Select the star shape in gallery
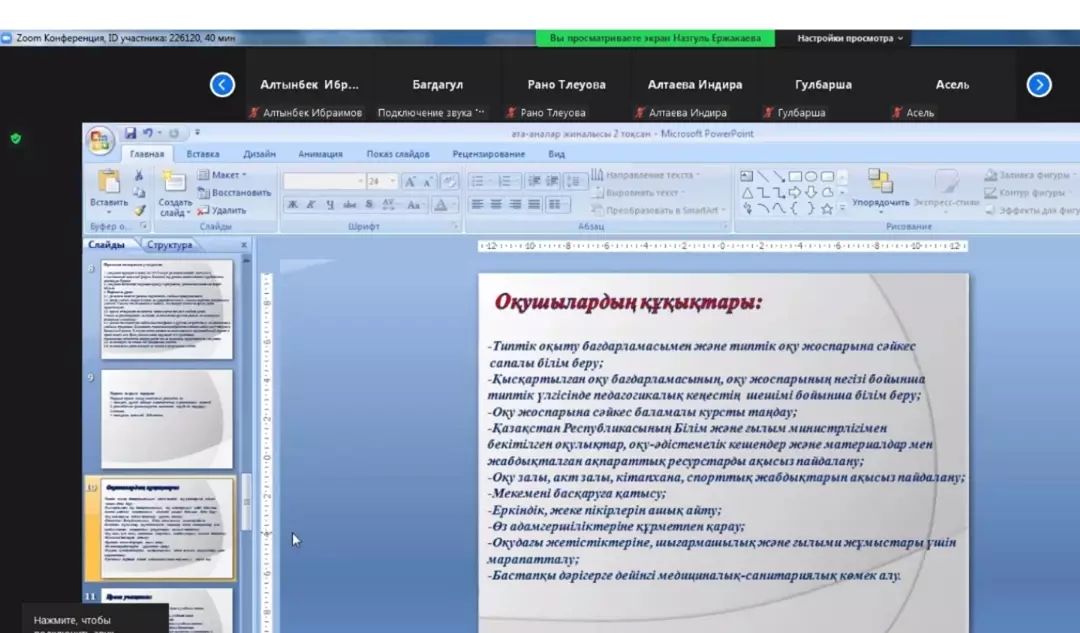Image resolution: width=1080 pixels, height=633 pixels. coord(827,209)
